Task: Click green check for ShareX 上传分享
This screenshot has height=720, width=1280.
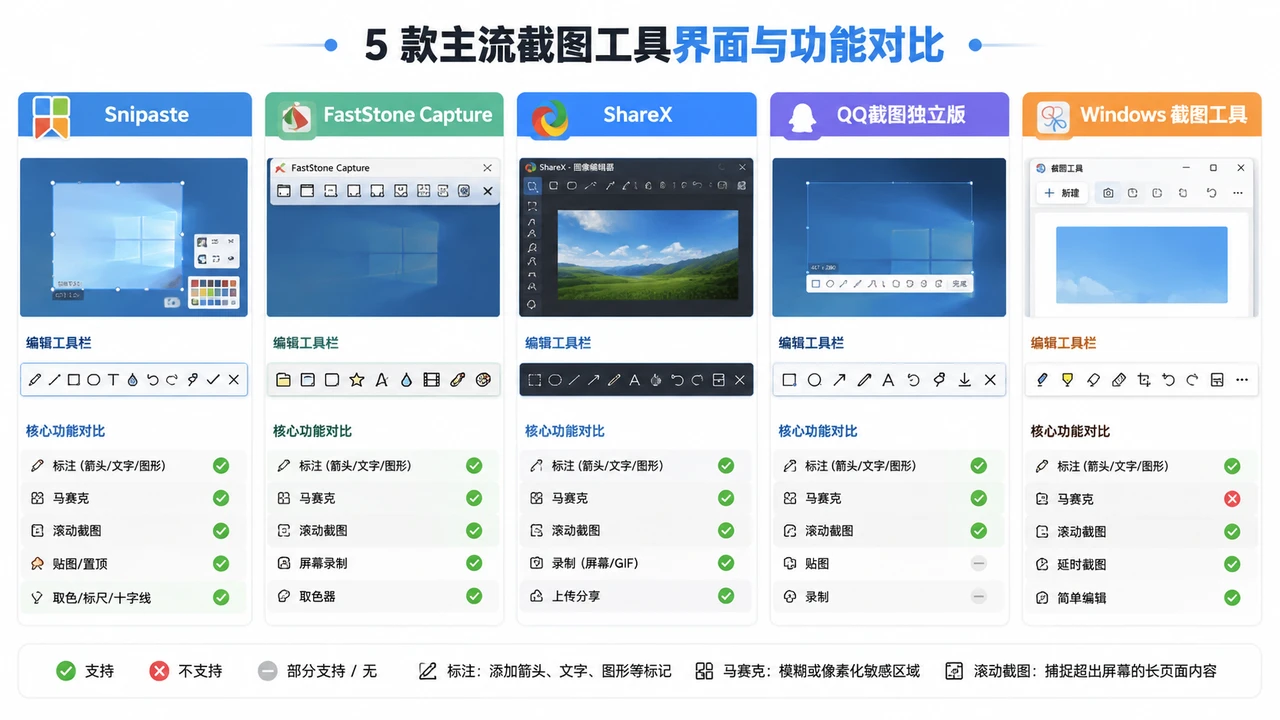Action: pyautogui.click(x=726, y=596)
